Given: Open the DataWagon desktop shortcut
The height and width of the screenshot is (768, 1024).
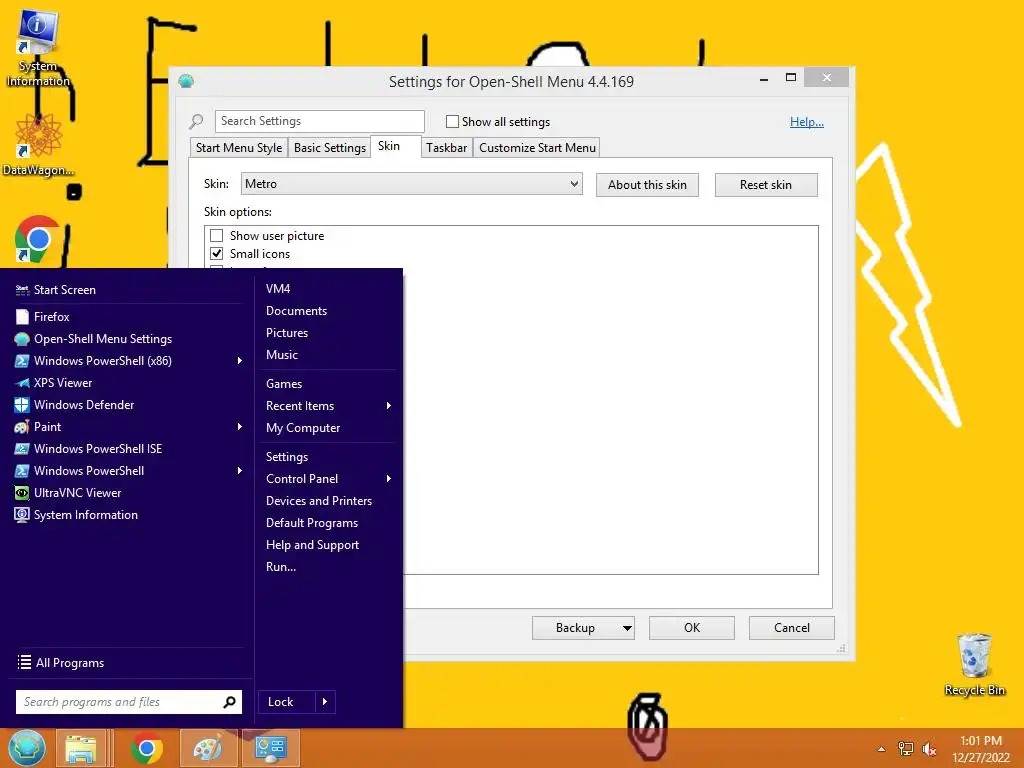Looking at the screenshot, I should pos(38,146).
